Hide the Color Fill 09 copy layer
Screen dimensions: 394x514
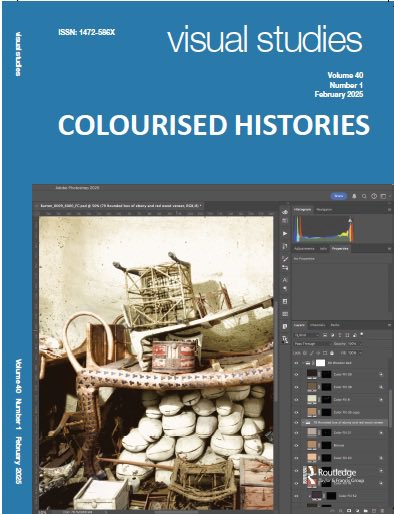296,412
